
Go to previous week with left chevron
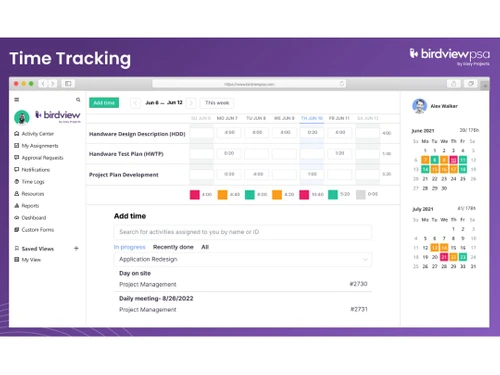tap(135, 103)
